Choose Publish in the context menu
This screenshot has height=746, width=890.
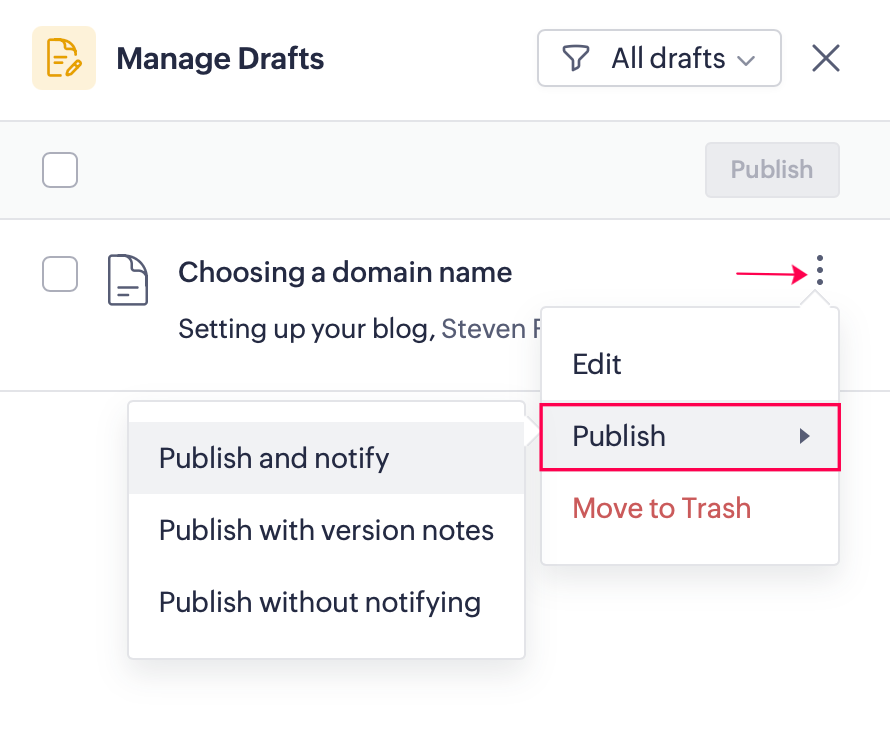(620, 436)
